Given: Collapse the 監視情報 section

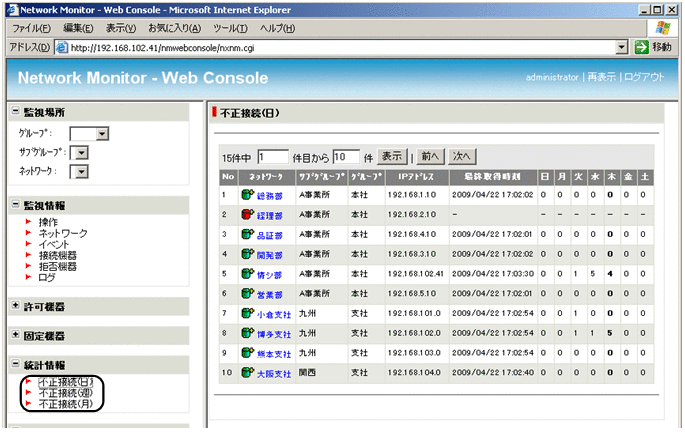Looking at the screenshot, I should [x=15, y=204].
